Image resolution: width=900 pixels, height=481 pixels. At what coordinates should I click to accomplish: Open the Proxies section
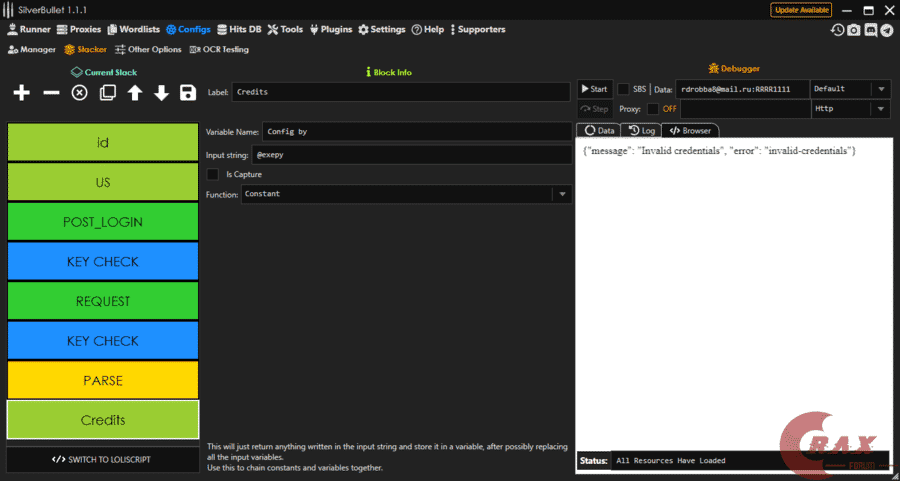78,29
